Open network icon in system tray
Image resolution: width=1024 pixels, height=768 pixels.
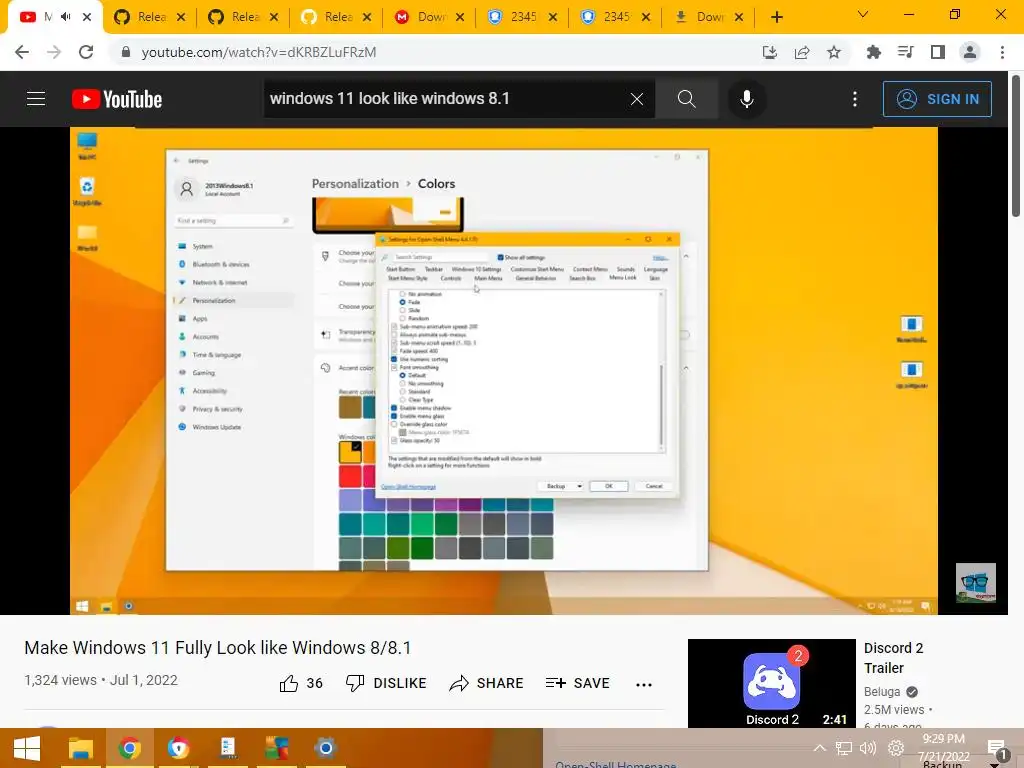843,748
